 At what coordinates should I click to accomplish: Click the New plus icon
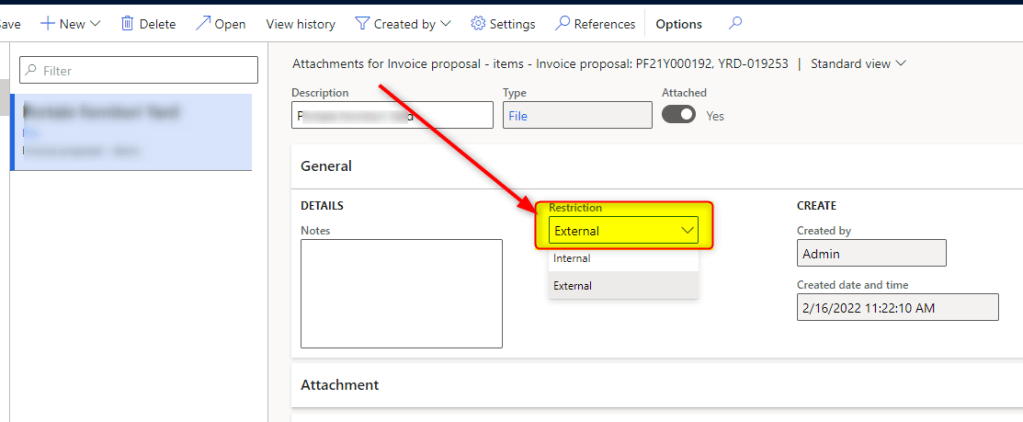point(46,23)
